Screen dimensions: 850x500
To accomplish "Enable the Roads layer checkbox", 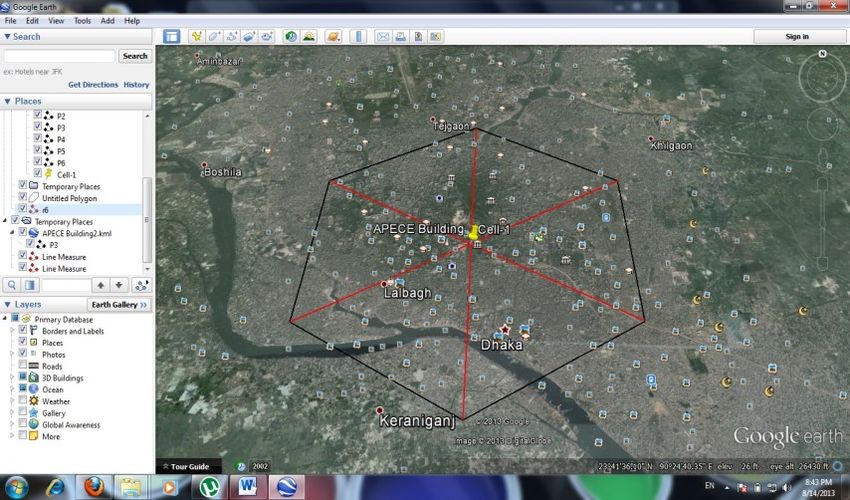I will [22, 365].
